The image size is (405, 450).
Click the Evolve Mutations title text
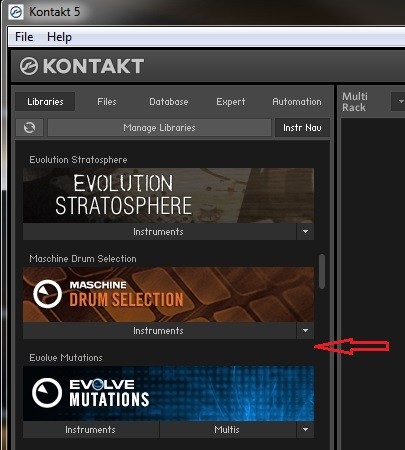(x=66, y=358)
